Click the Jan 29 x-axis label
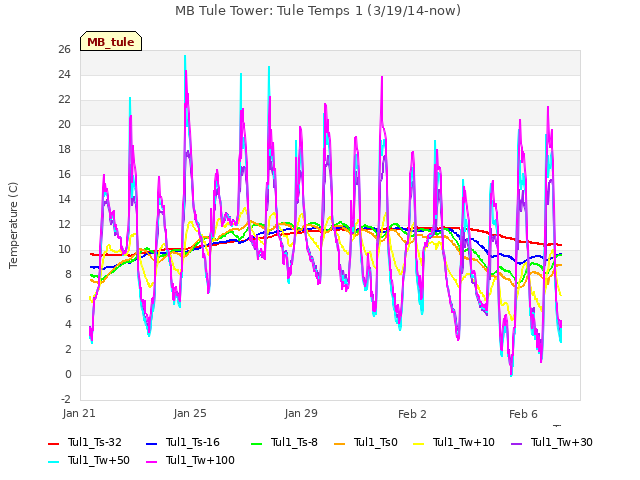The image size is (640, 480). tap(301, 413)
